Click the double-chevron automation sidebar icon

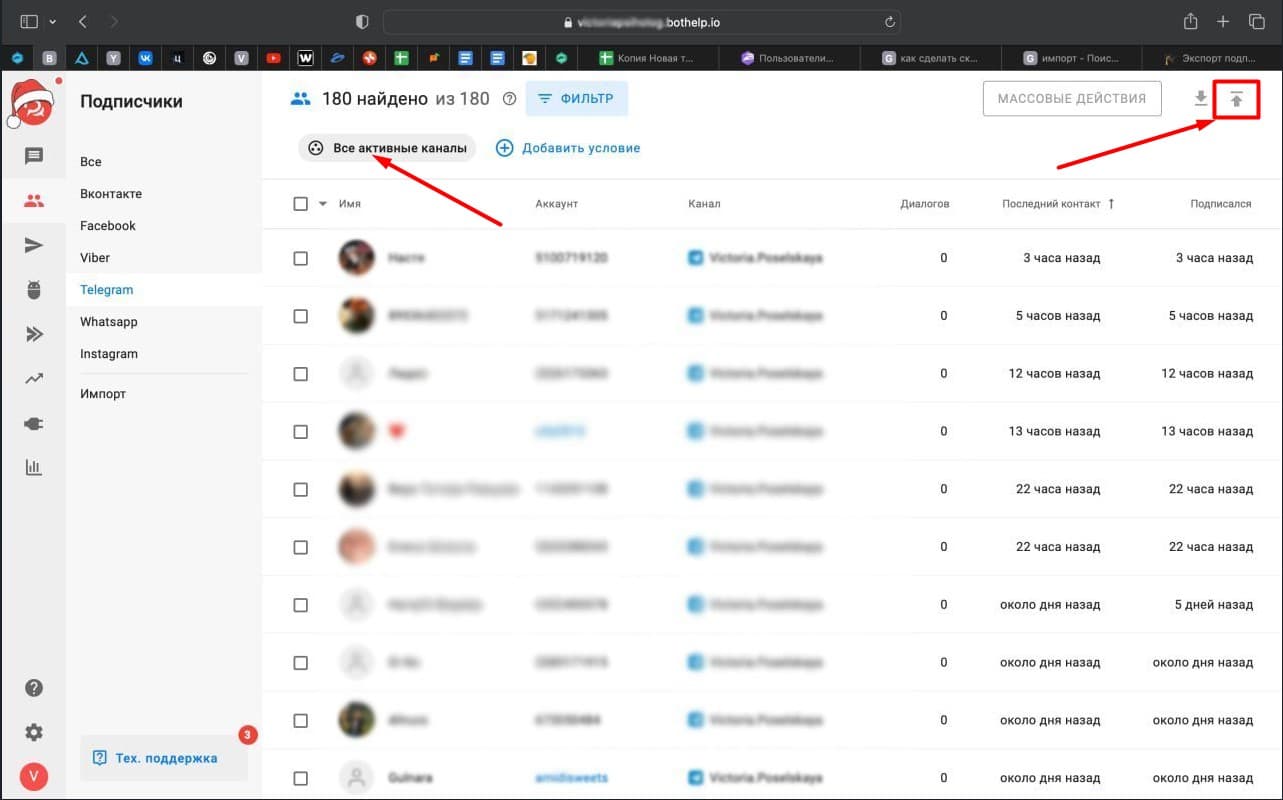point(34,334)
